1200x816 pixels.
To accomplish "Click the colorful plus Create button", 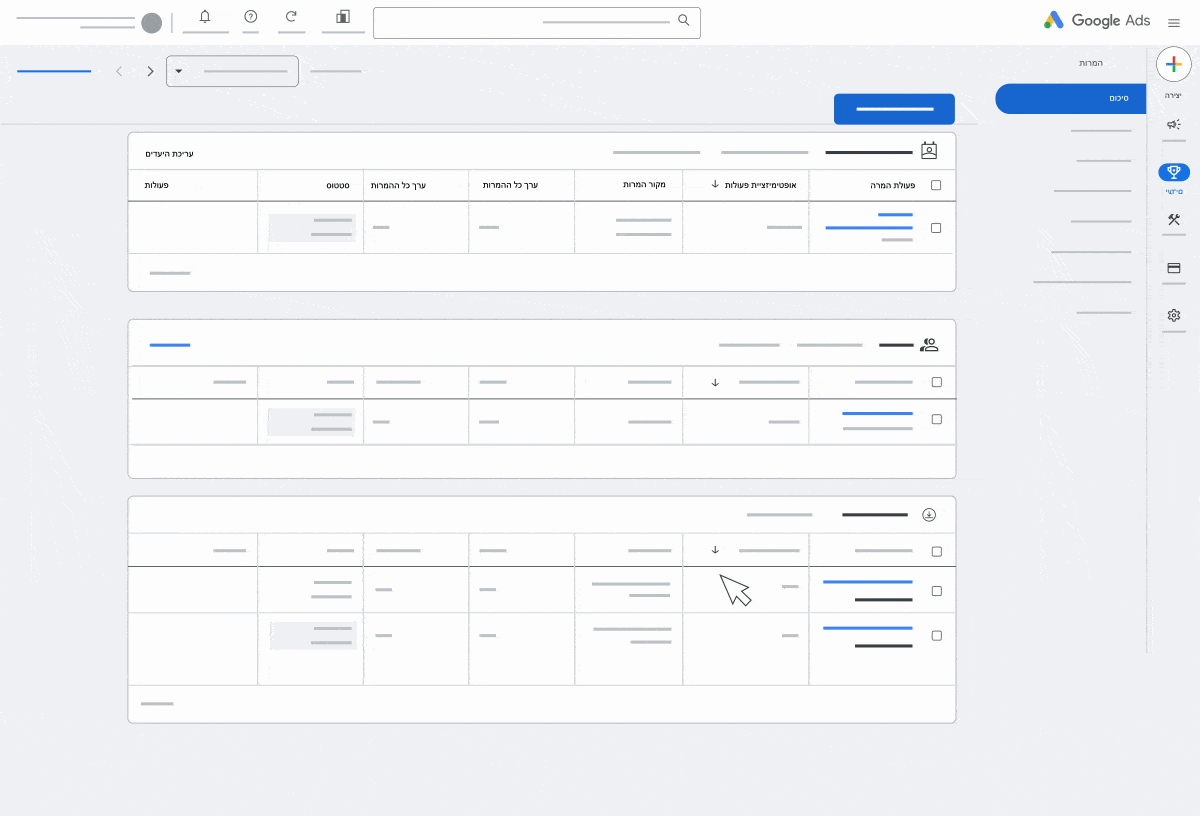I will [x=1174, y=64].
